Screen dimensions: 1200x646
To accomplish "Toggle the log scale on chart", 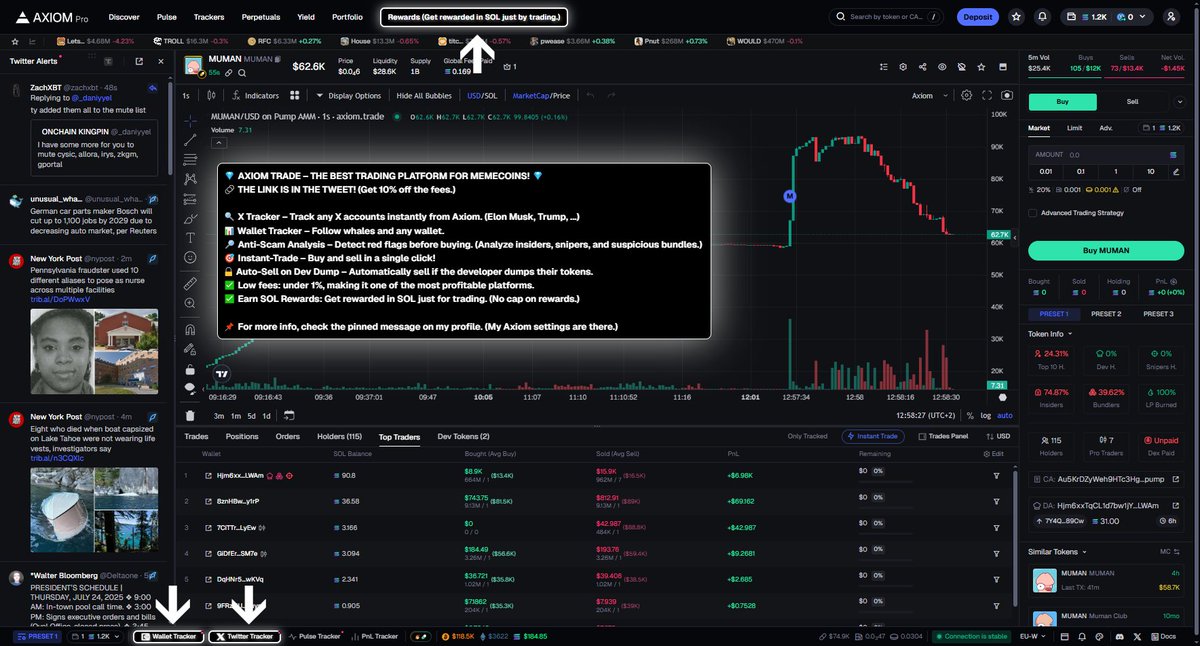I will 987,415.
